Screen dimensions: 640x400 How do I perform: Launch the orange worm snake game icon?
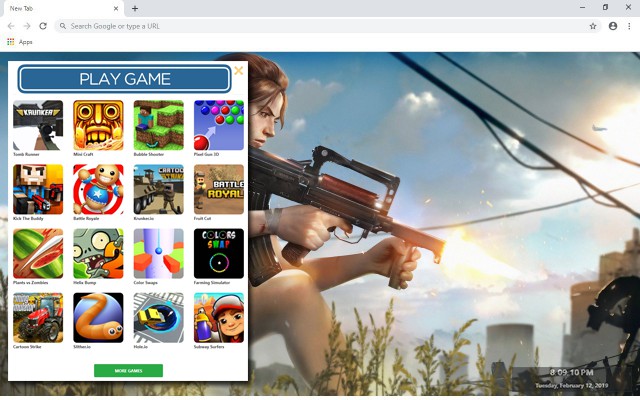(x=98, y=318)
